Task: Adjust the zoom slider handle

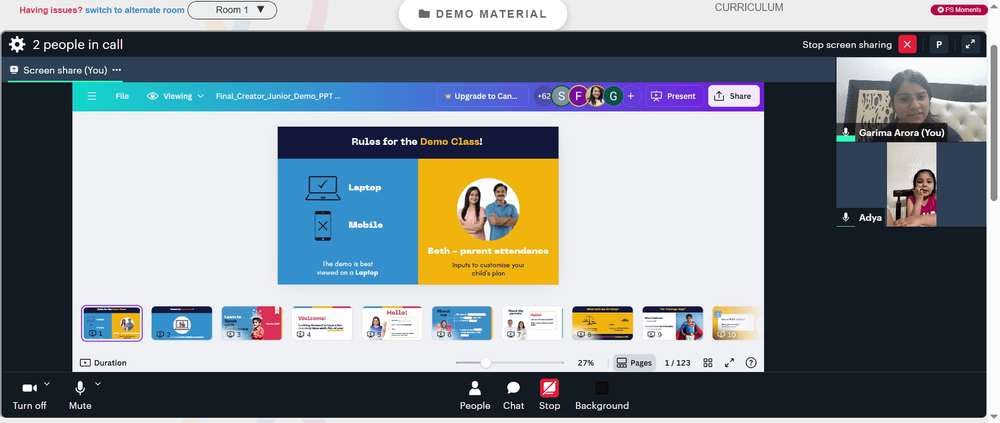Action: [x=486, y=363]
